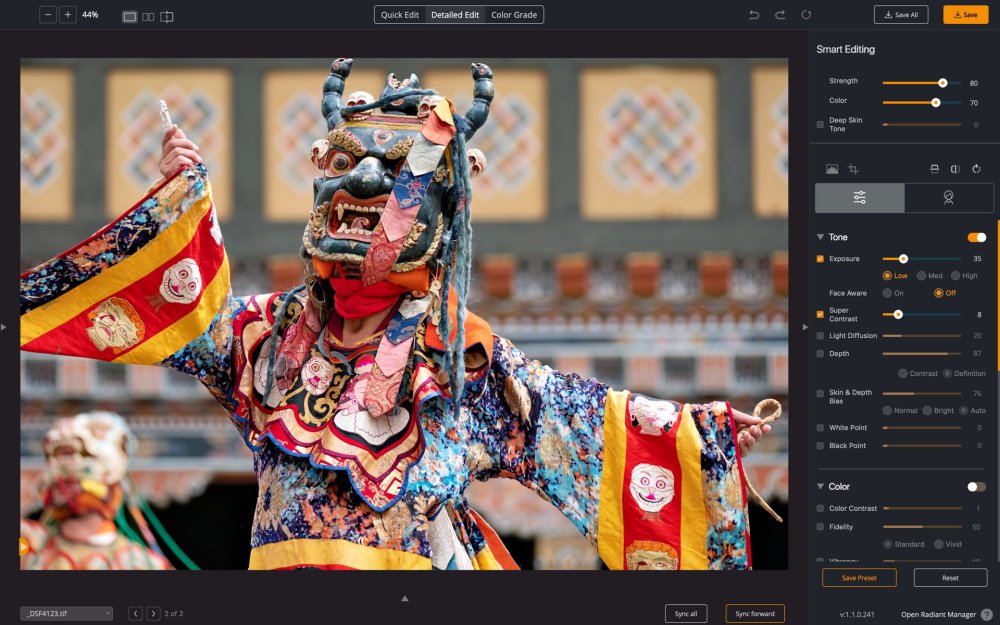Screen dimensions: 1000x625
Task: Zoom out with the minus button
Action: (x=48, y=15)
